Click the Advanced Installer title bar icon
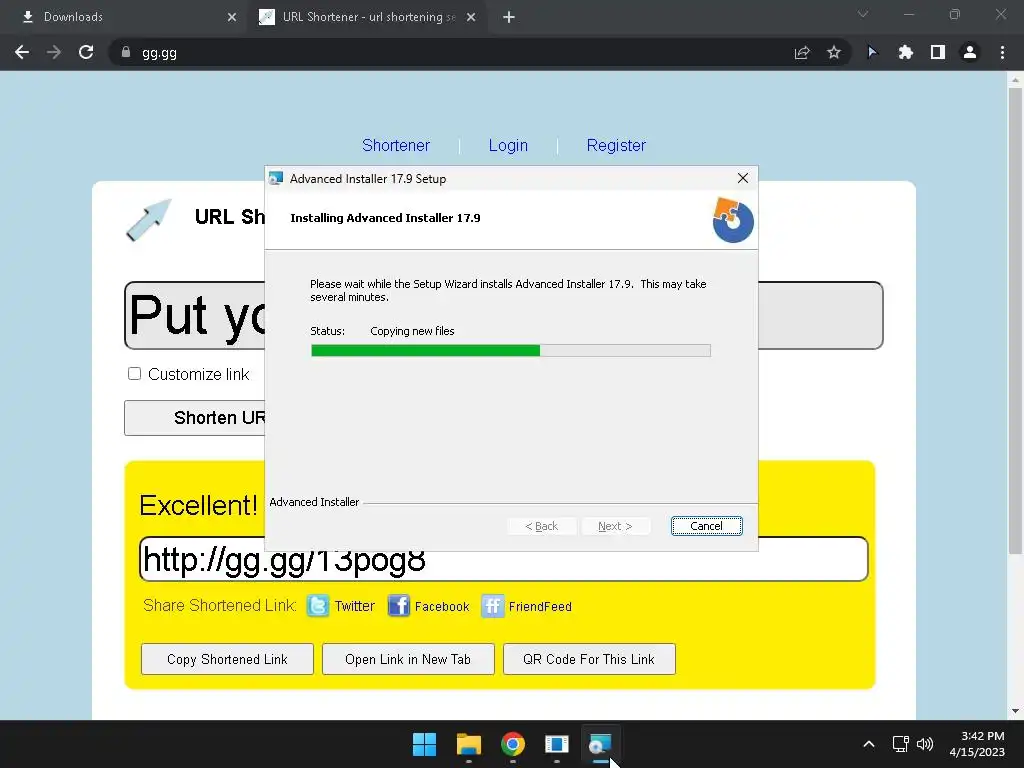1024x768 pixels. tap(276, 178)
